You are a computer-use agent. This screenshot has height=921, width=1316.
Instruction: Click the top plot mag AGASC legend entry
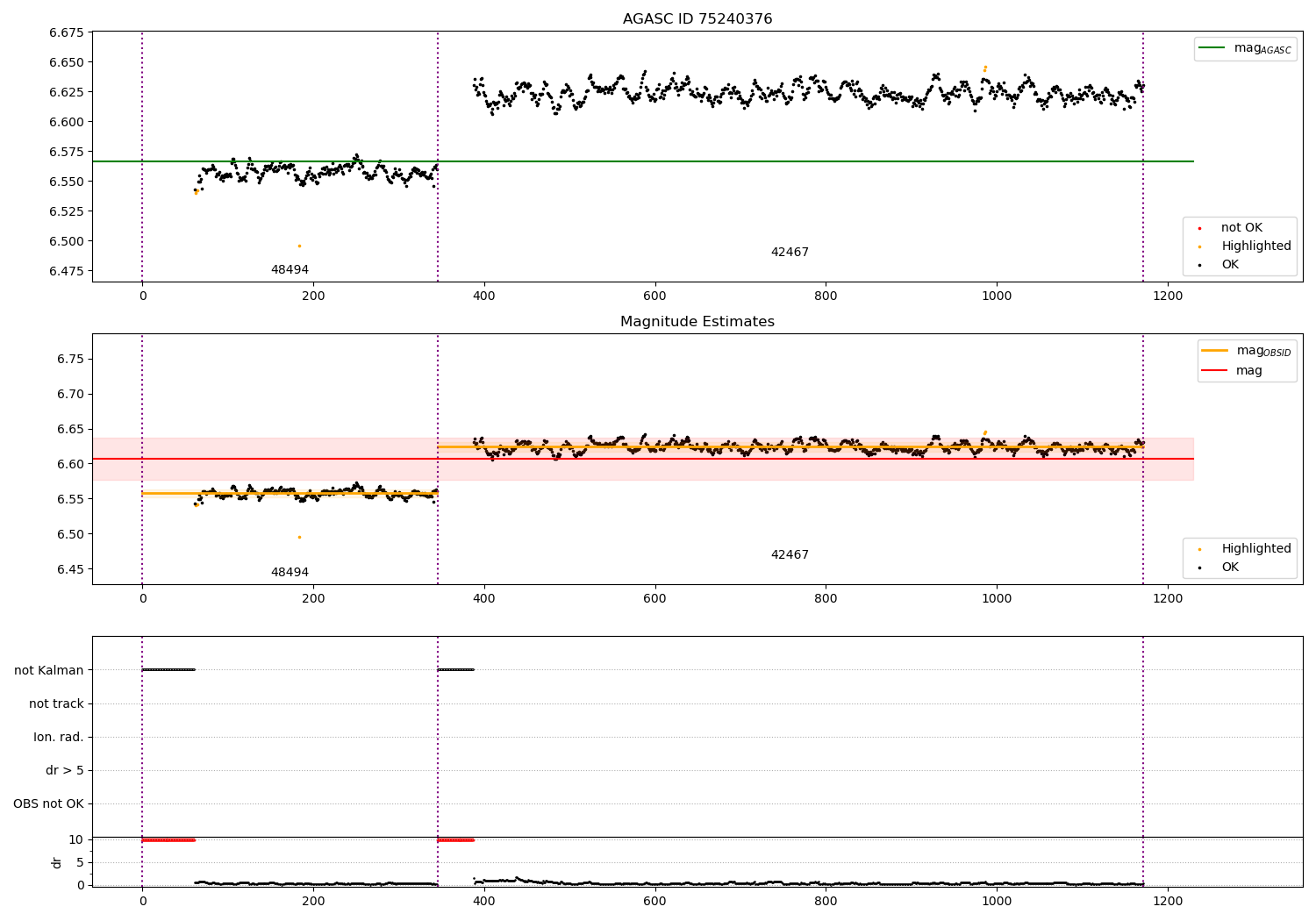click(x=1246, y=48)
